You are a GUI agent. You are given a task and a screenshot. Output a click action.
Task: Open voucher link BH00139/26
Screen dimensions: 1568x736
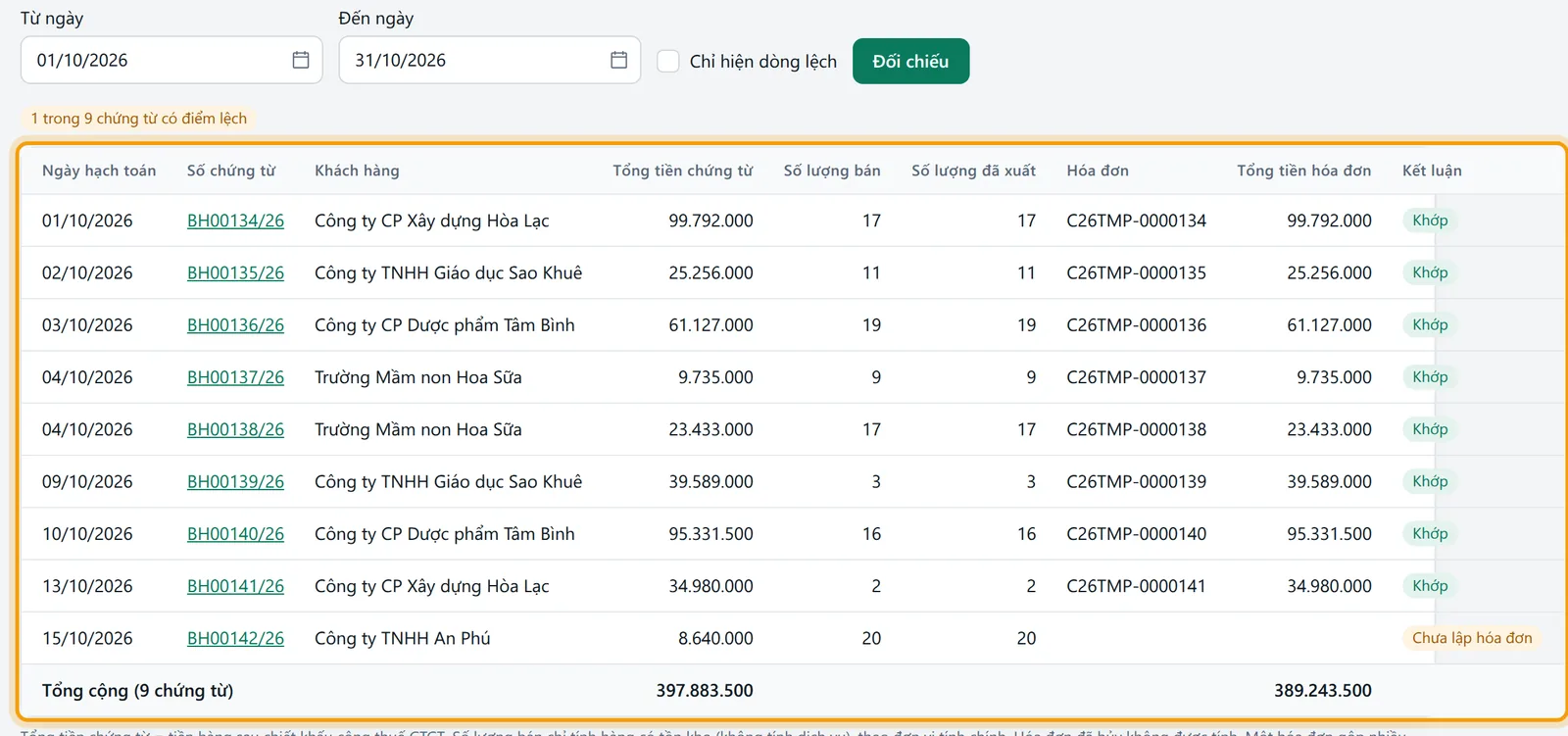235,481
